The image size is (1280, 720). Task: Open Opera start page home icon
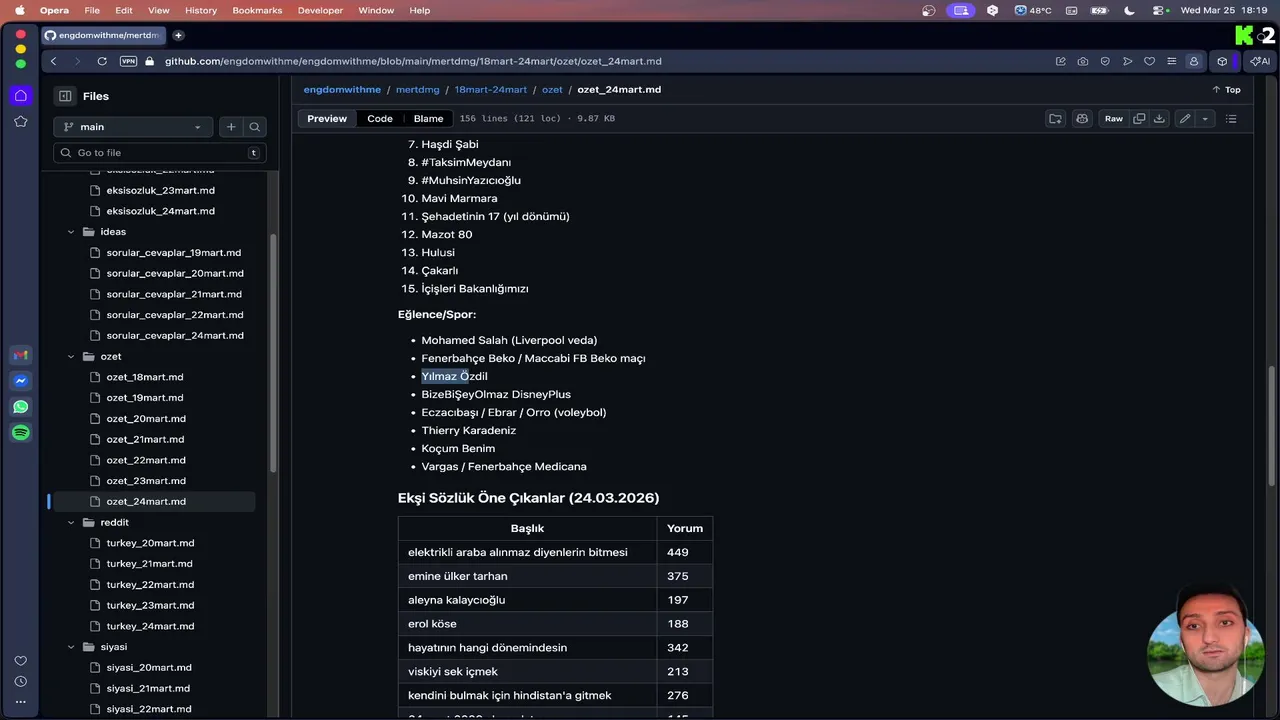[20, 95]
